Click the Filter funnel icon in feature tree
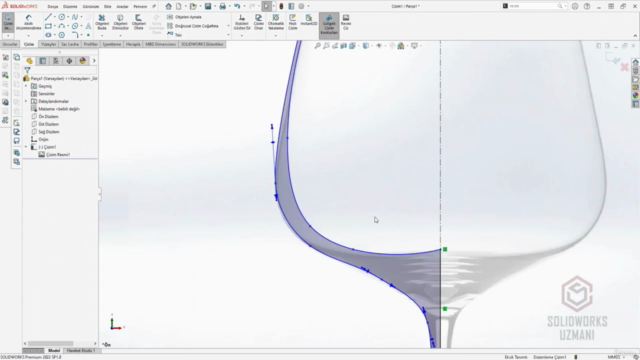The width and height of the screenshot is (640, 360). click(x=27, y=70)
